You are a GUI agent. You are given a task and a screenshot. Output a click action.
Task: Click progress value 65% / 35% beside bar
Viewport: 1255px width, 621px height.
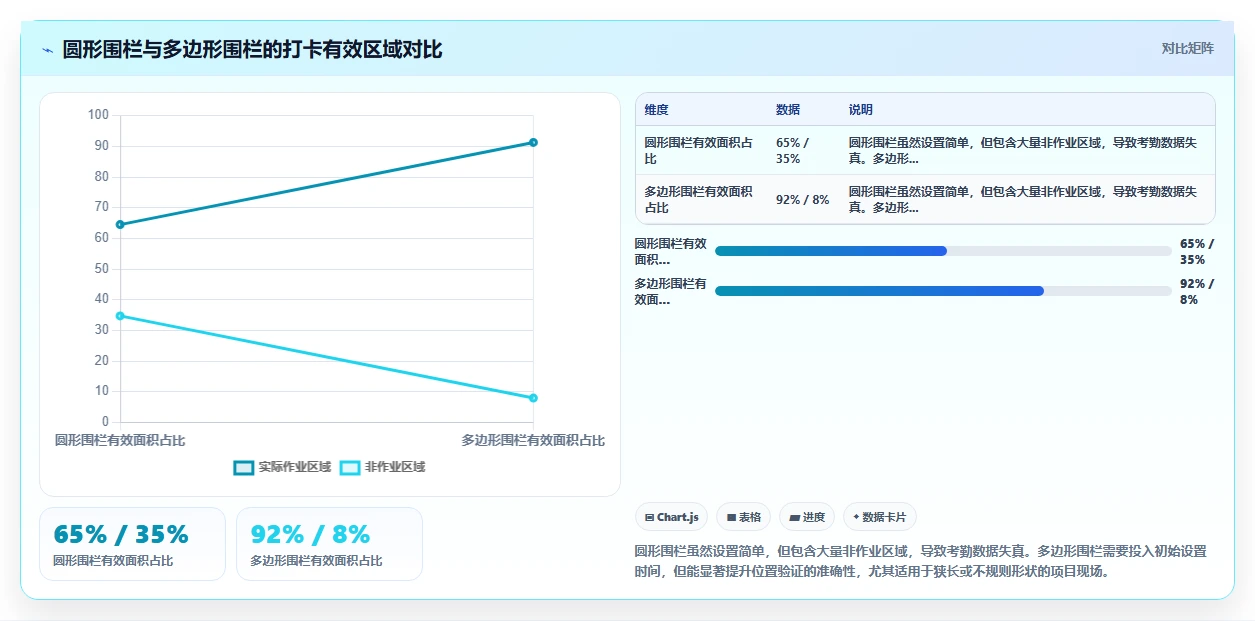click(1197, 251)
